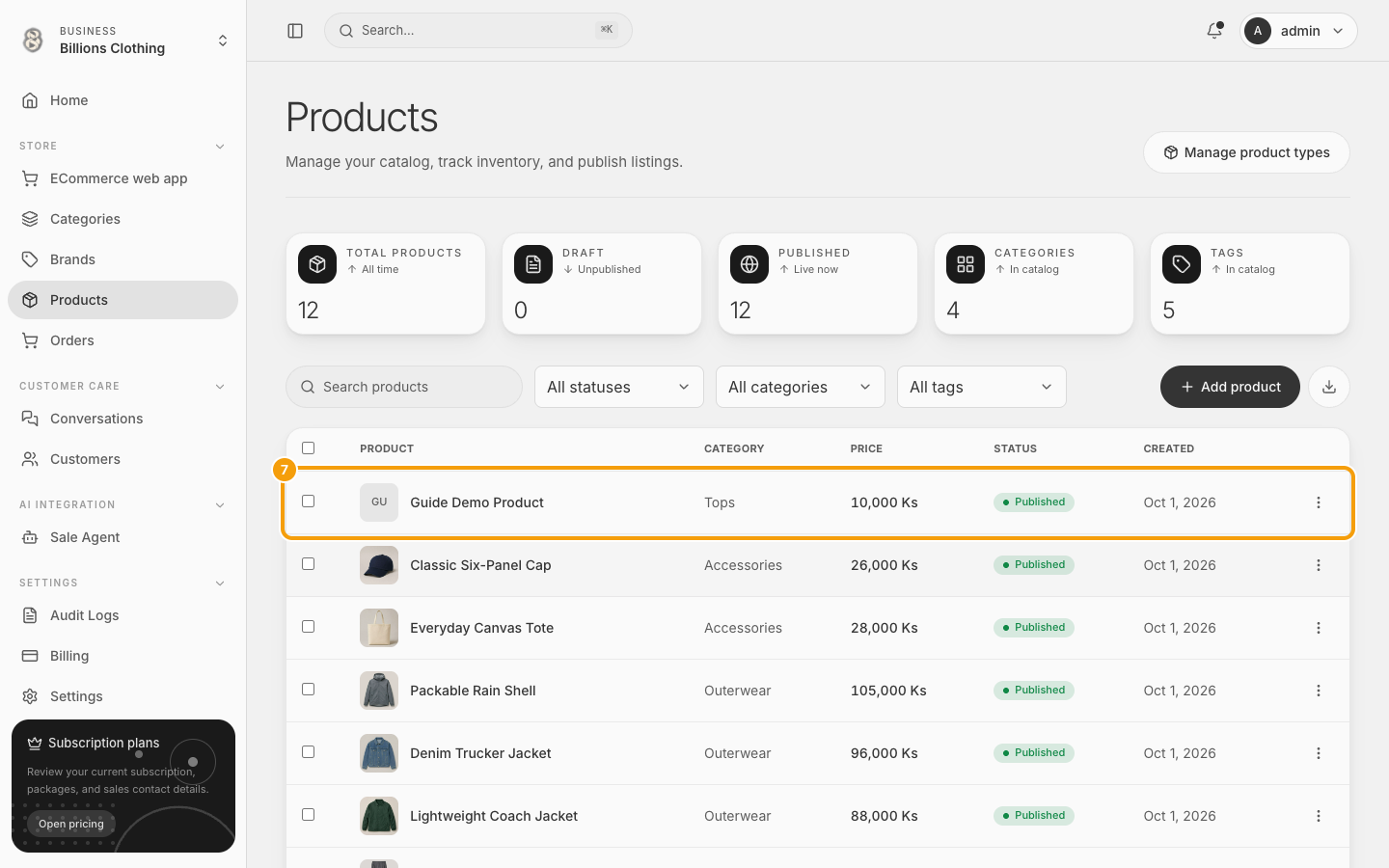Open row actions for Packable Rain Shell

point(1319,691)
